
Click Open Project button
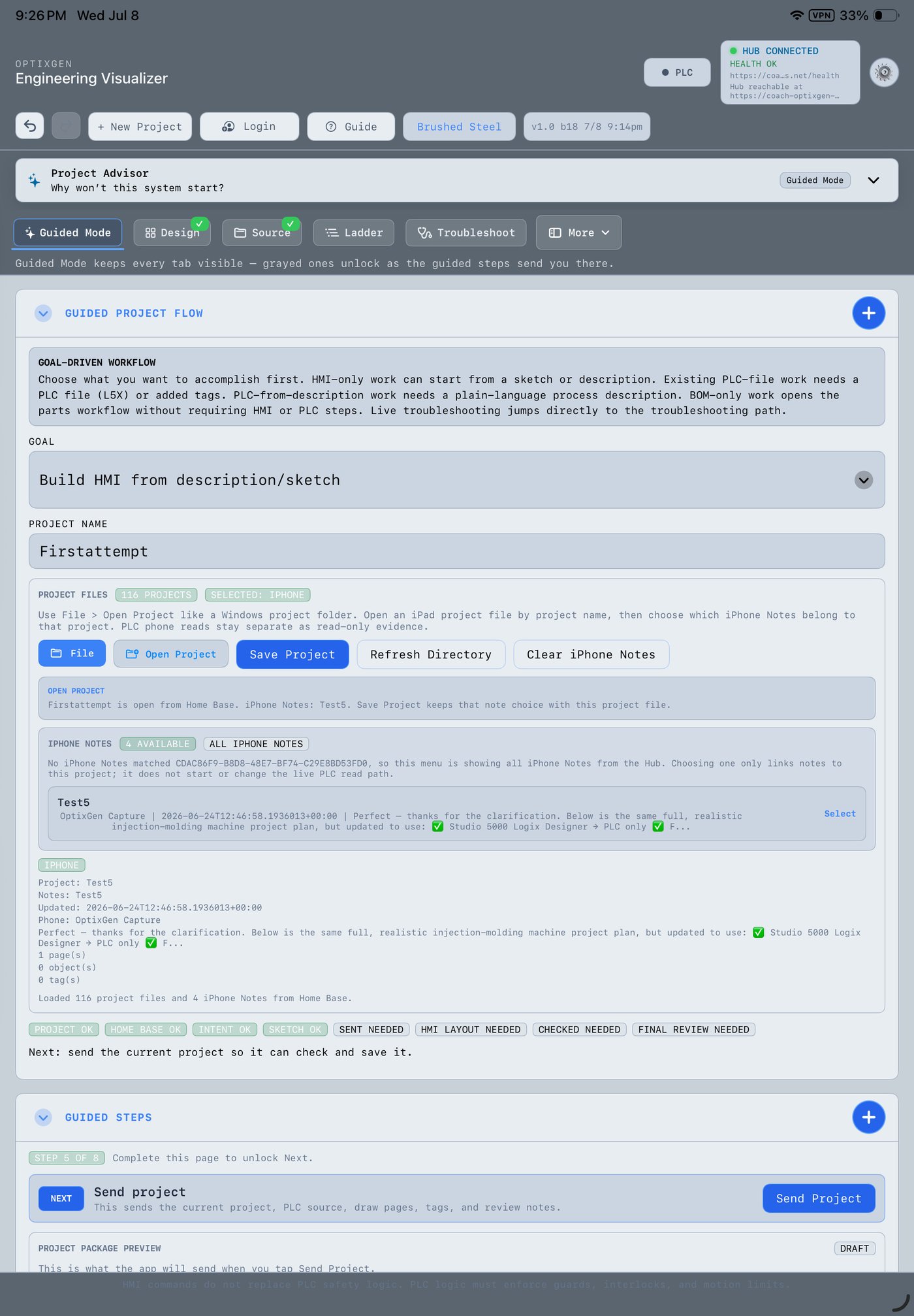point(171,654)
